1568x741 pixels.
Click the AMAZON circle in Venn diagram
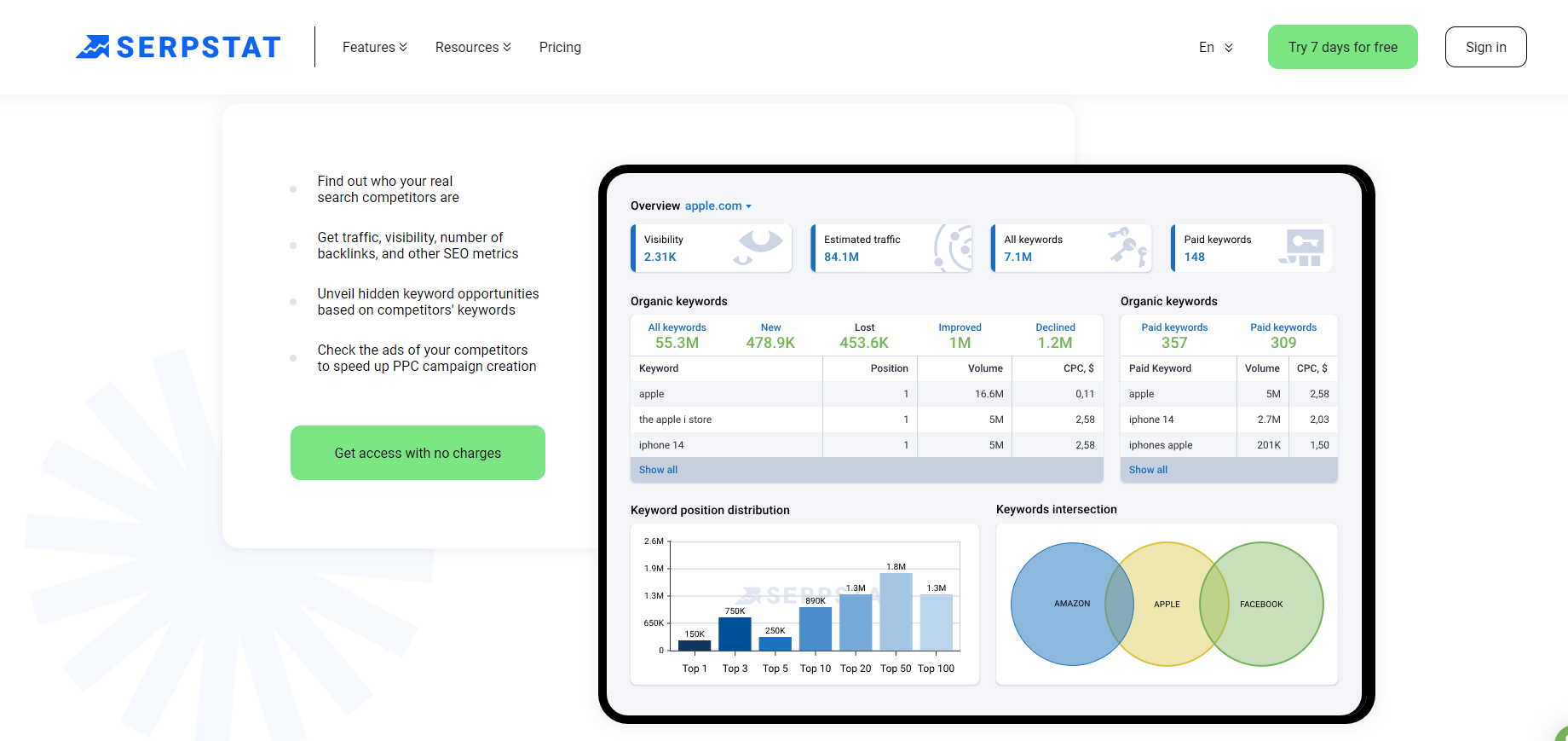[1072, 604]
